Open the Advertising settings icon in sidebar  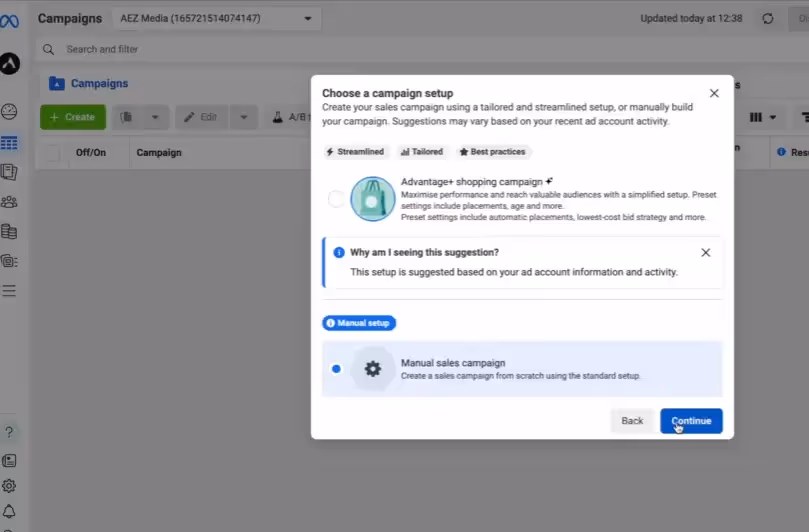click(x=9, y=261)
